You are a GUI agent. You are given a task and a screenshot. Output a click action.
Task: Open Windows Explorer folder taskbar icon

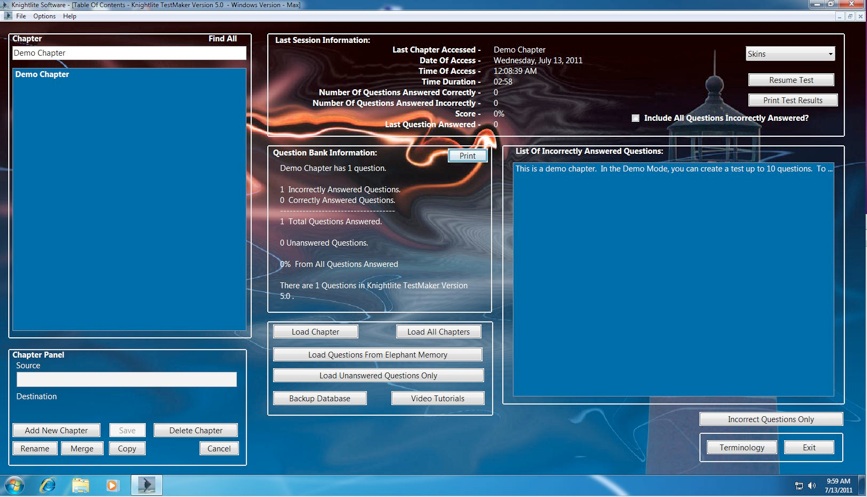click(80, 485)
